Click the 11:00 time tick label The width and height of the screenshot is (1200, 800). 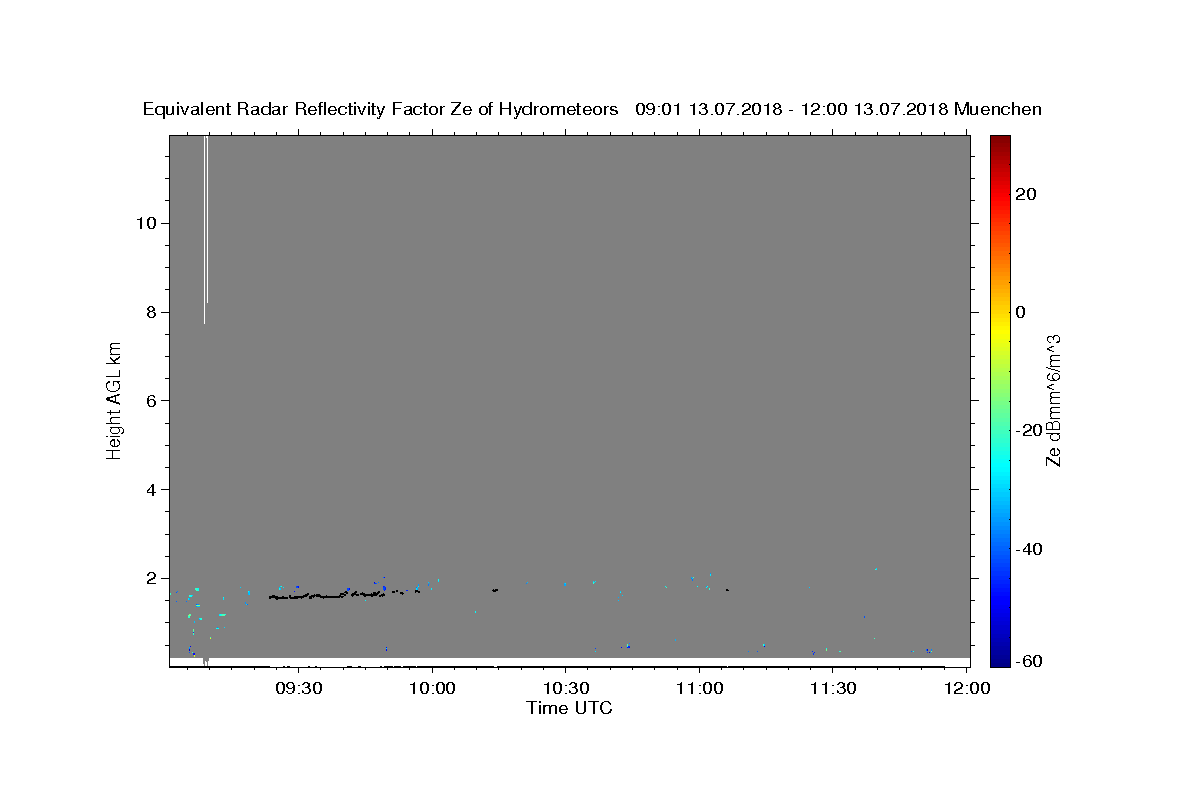click(699, 688)
